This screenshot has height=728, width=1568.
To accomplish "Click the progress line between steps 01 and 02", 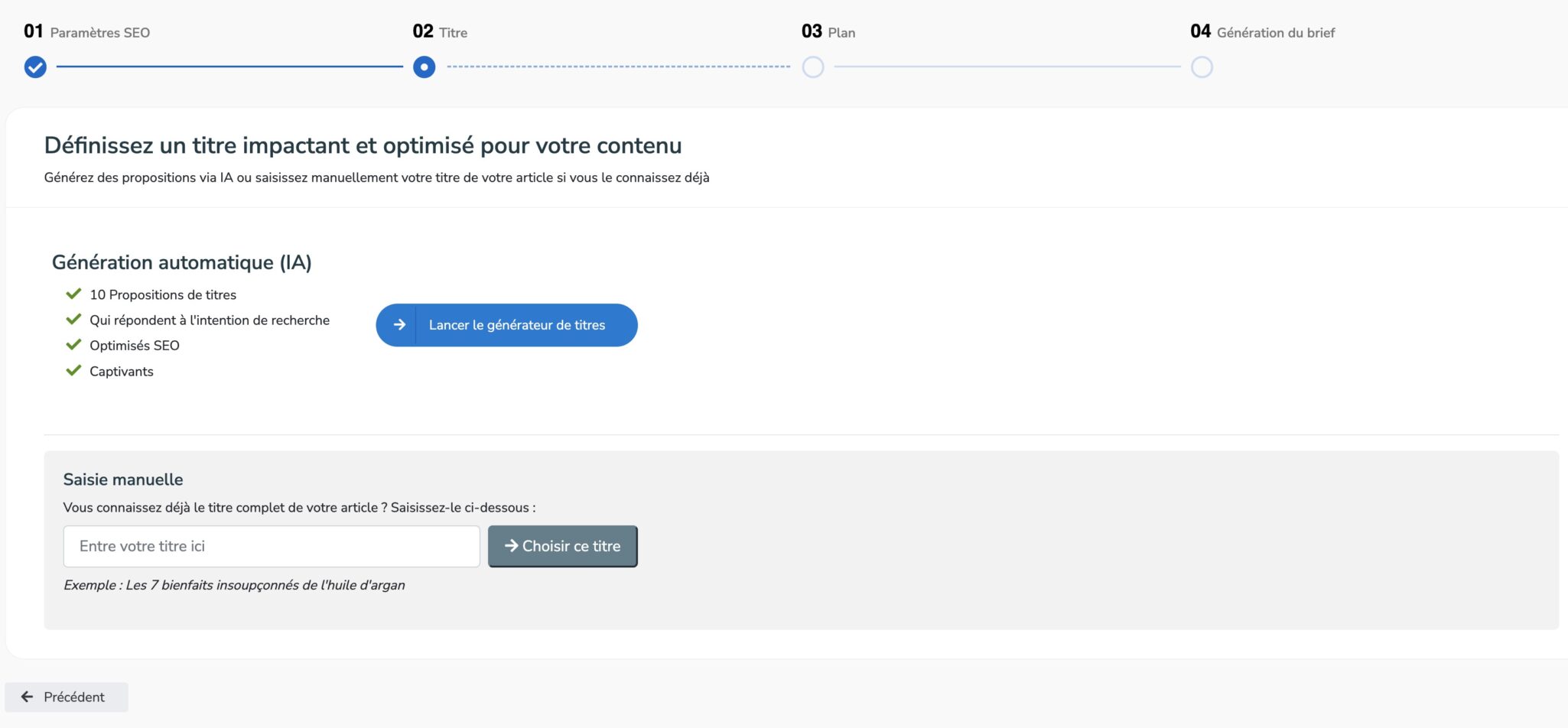I will [x=229, y=67].
